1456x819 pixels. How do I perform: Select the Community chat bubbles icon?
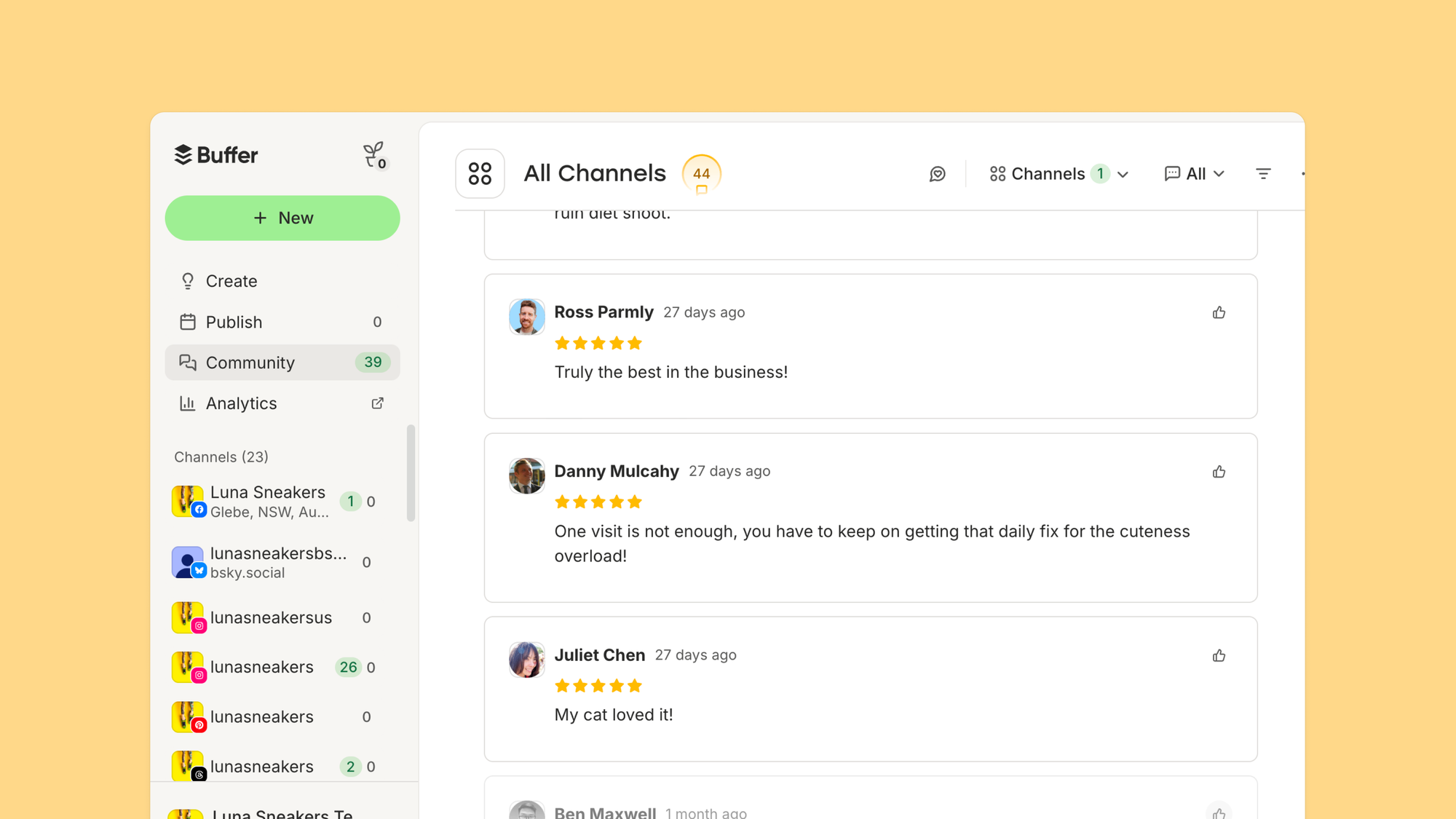point(188,362)
